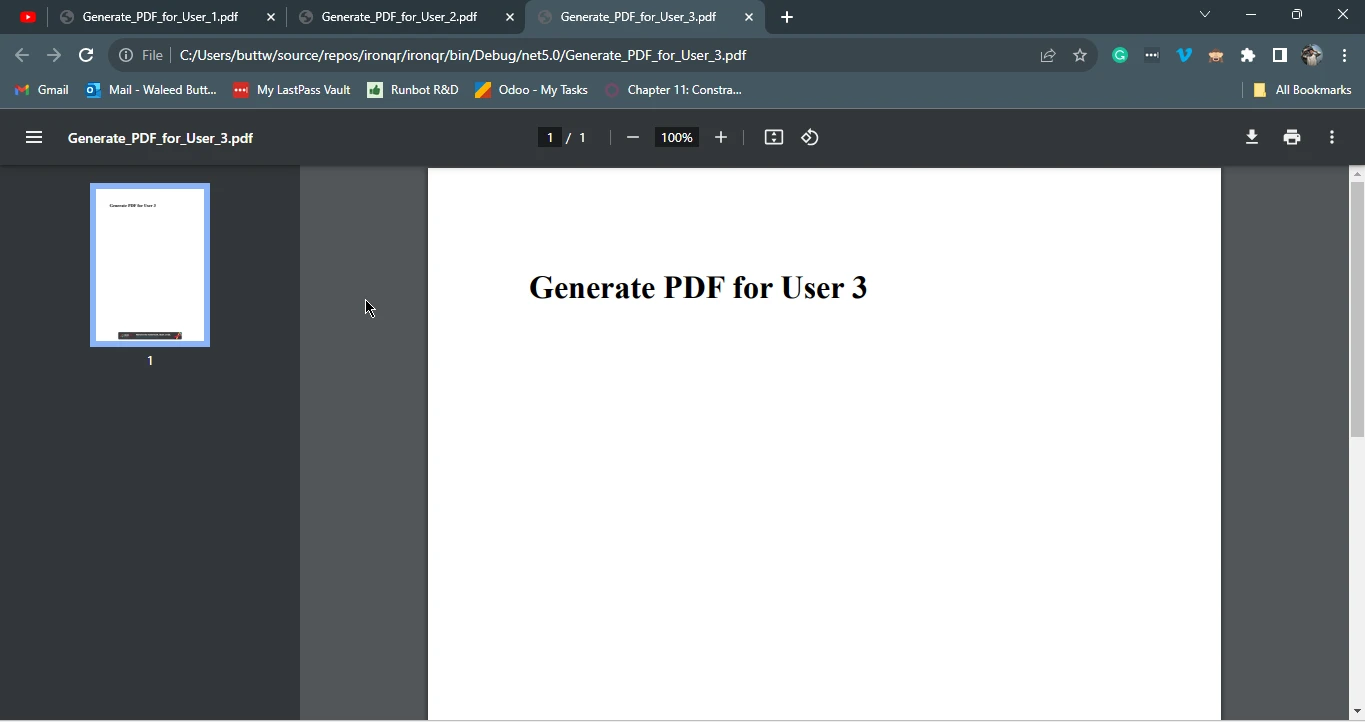Open Runbot R&D bookmark
Viewport: 1365px width, 722px height.
(x=413, y=90)
